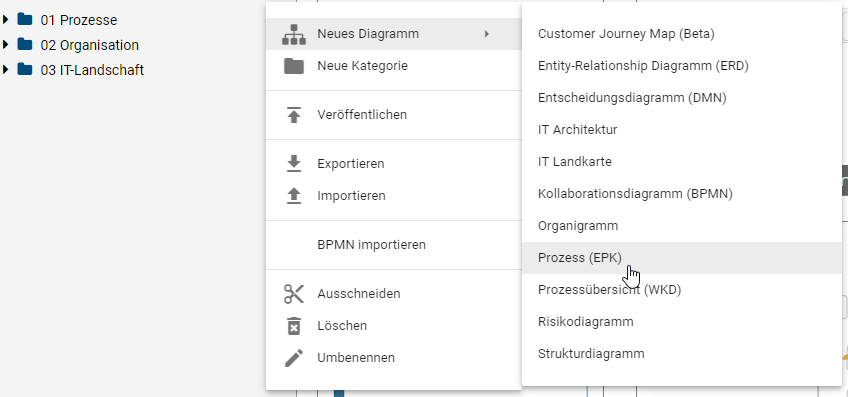The width and height of the screenshot is (848, 397).
Task: Click the 03 IT-Landschaft folder icon
Action: point(24,69)
